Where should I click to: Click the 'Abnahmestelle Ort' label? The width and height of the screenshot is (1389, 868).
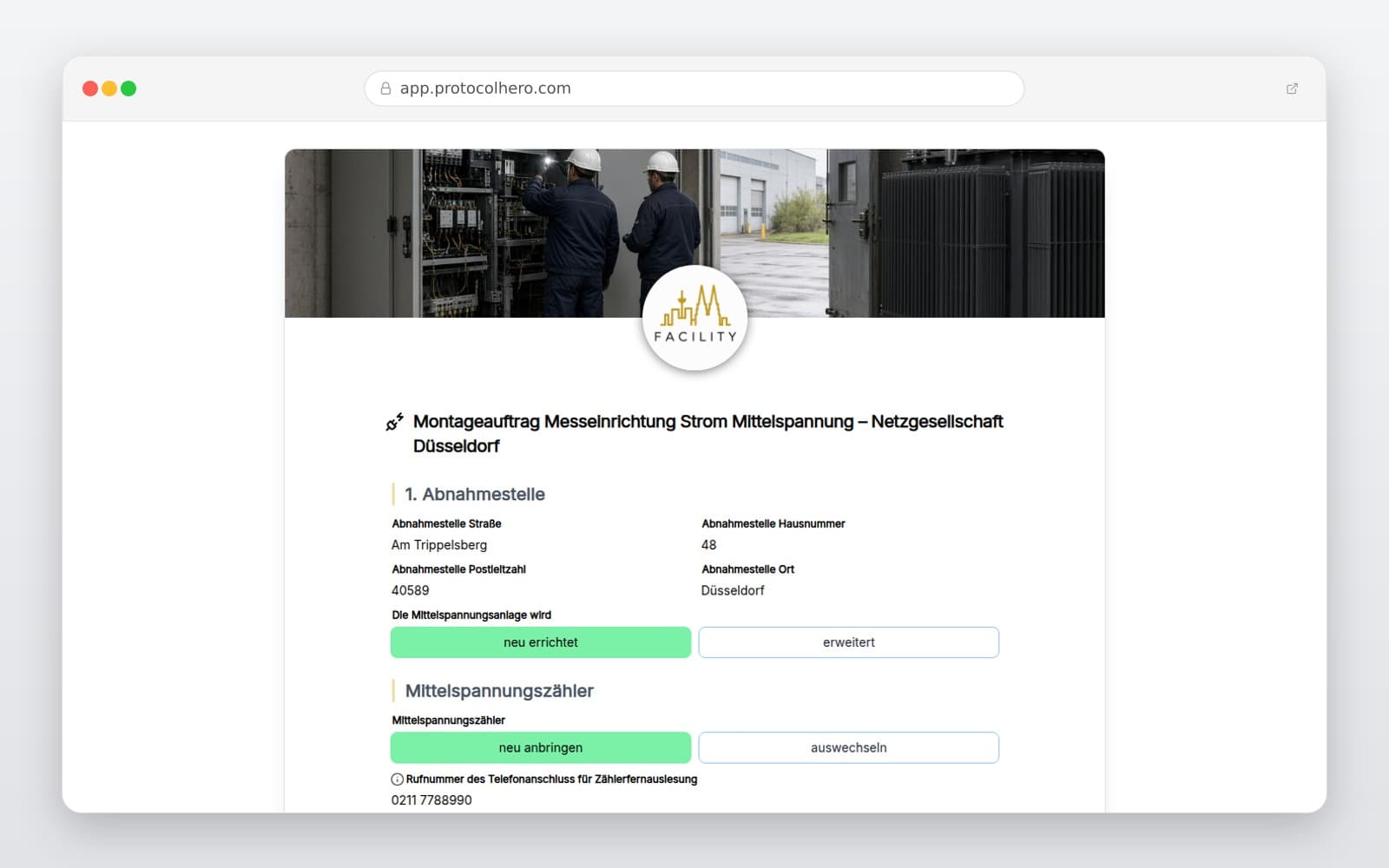pyautogui.click(x=748, y=569)
